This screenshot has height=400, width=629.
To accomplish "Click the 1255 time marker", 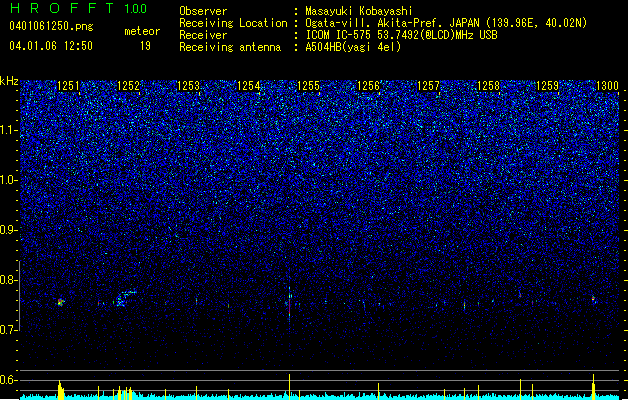I will [x=308, y=86].
